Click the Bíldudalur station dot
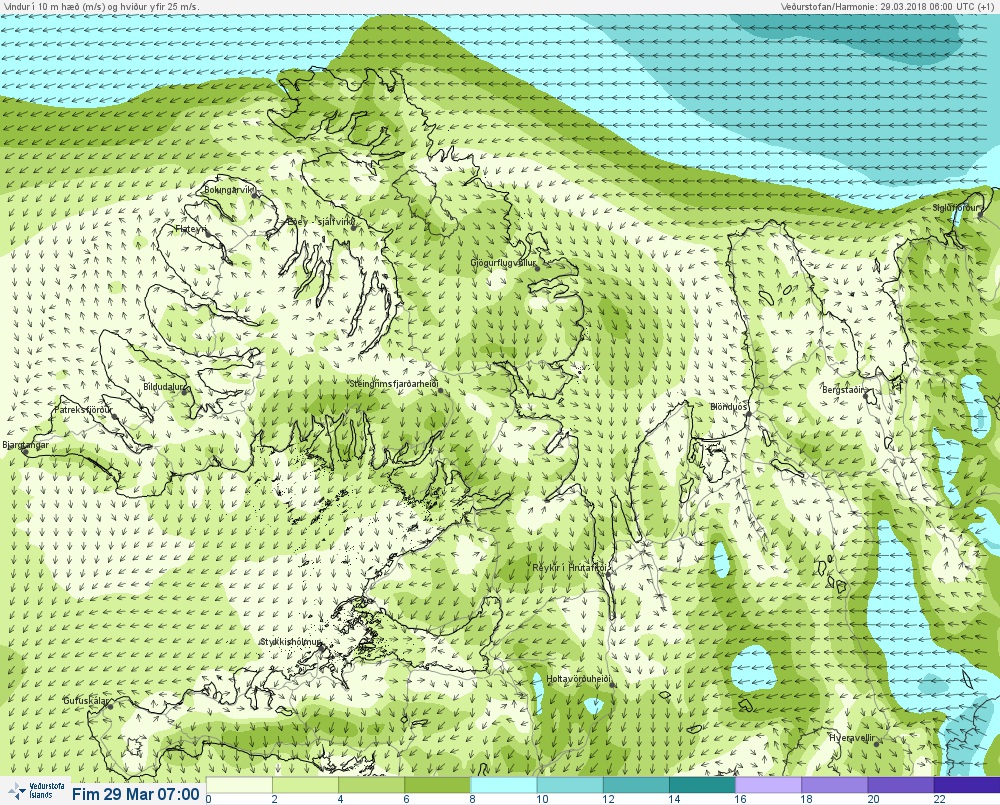 coord(185,392)
